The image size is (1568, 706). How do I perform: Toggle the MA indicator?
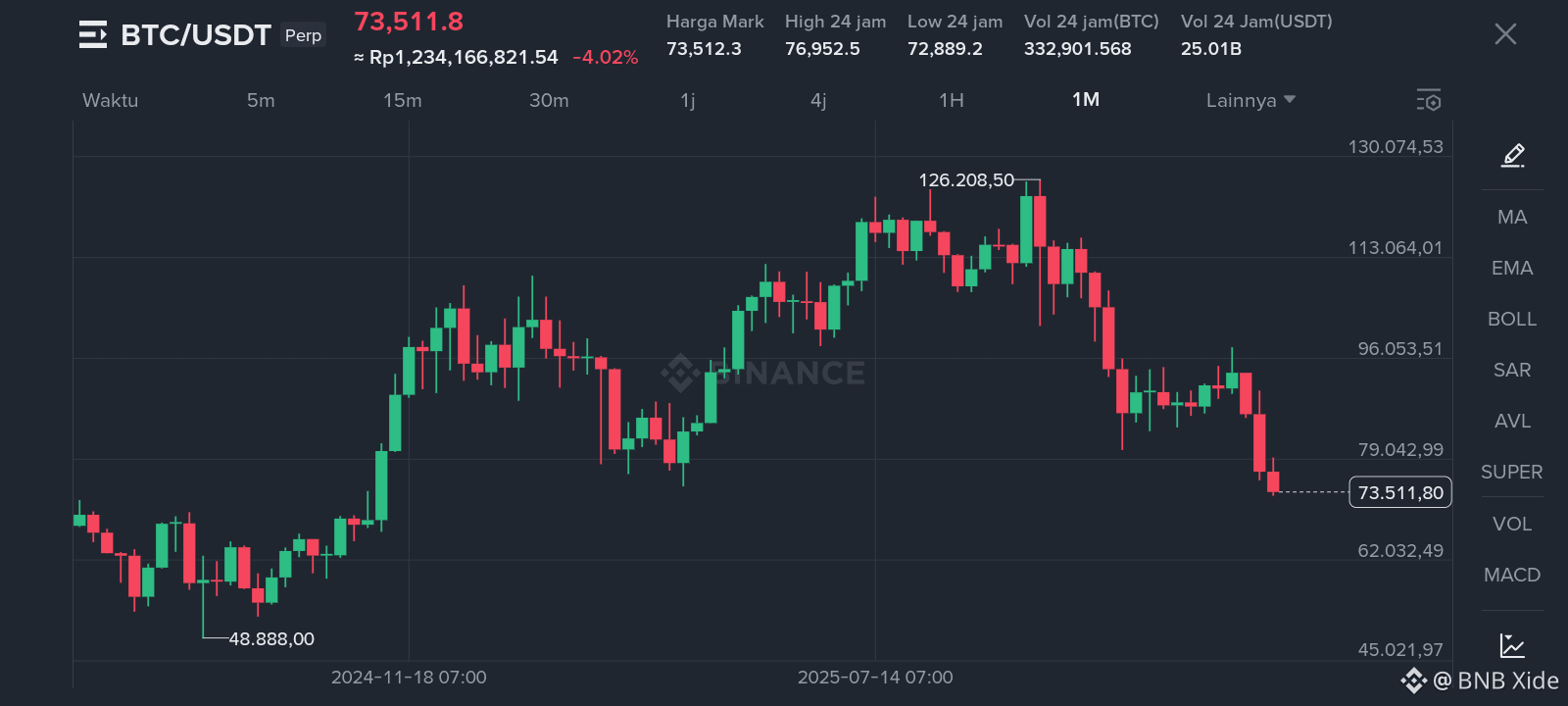[1512, 217]
